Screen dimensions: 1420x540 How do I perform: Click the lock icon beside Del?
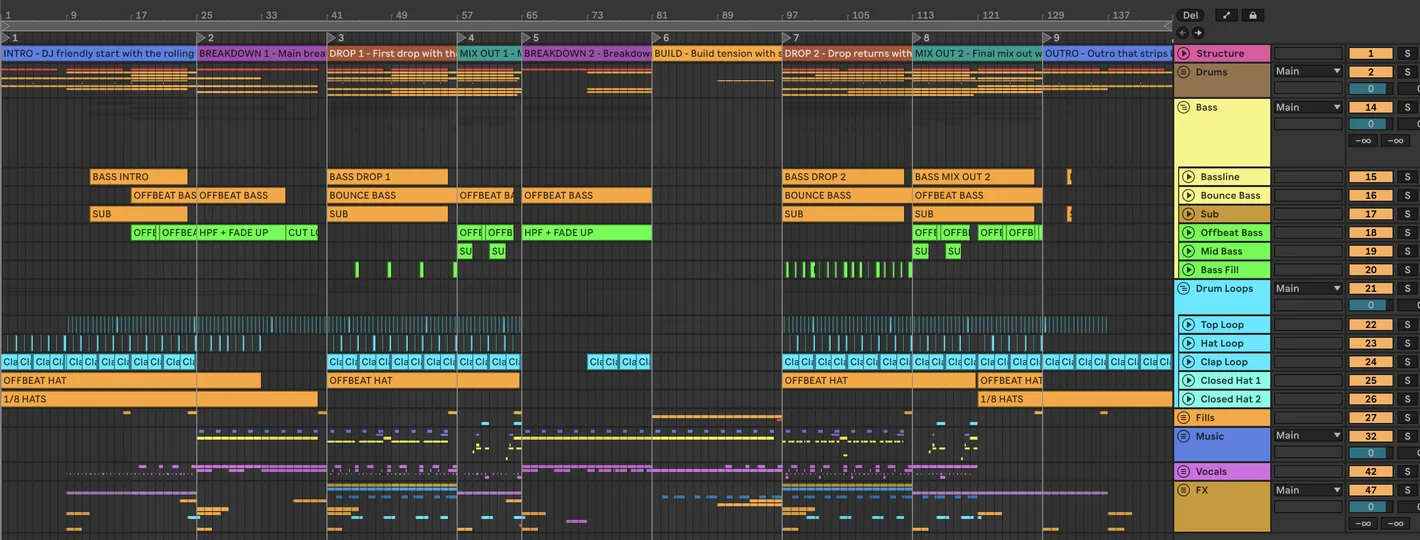point(1252,15)
